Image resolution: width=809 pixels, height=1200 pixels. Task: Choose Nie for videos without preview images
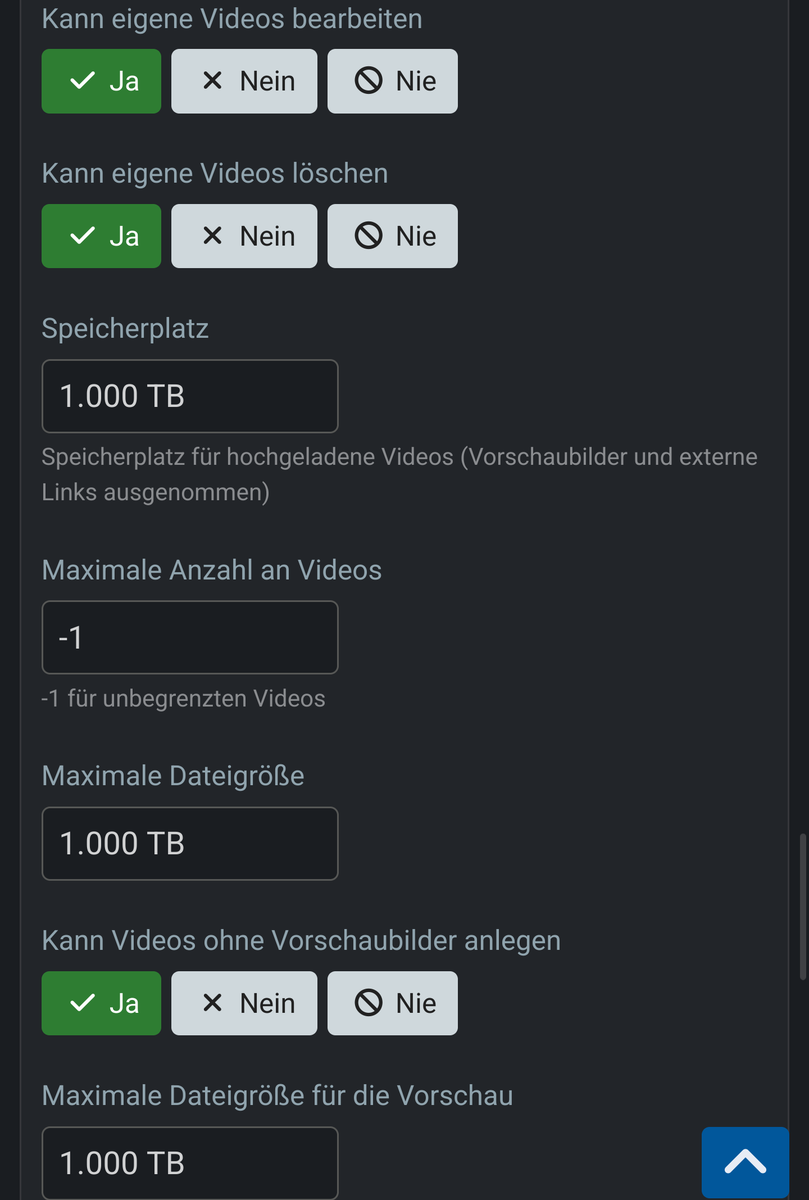tap(392, 1003)
